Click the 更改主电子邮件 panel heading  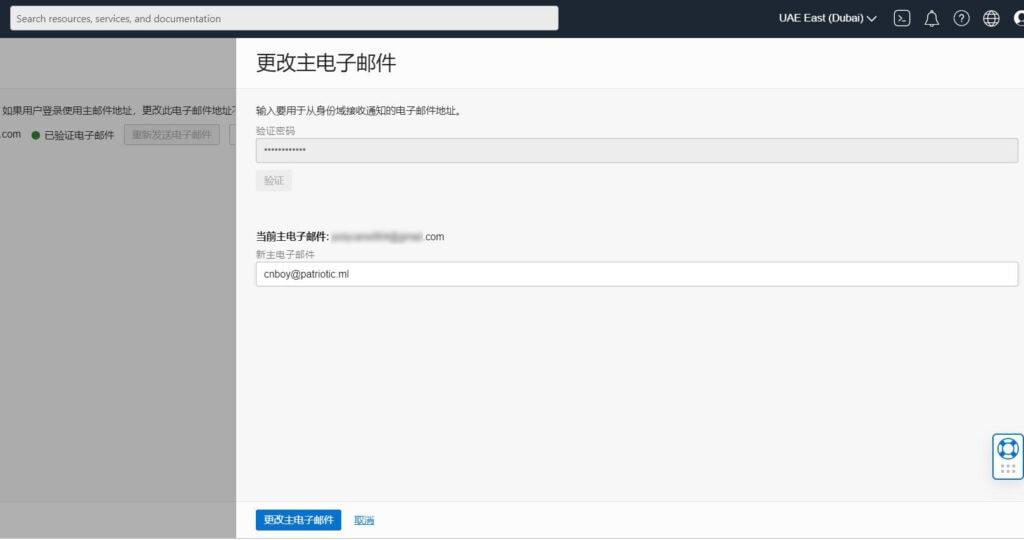click(x=326, y=63)
